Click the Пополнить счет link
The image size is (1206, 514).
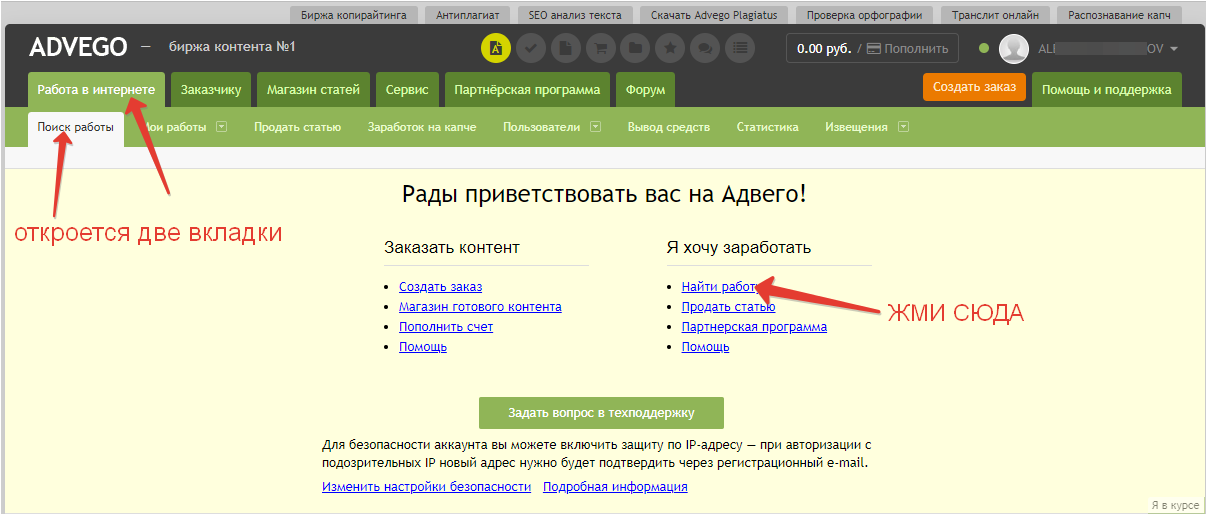[x=446, y=327]
